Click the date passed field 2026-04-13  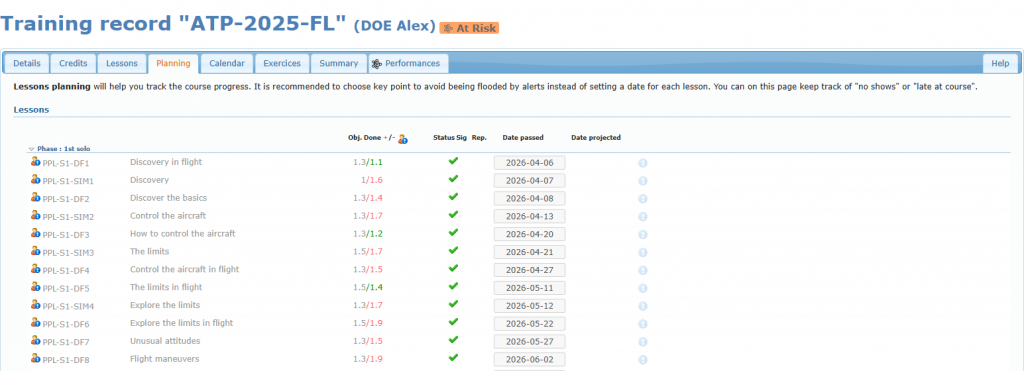529,216
